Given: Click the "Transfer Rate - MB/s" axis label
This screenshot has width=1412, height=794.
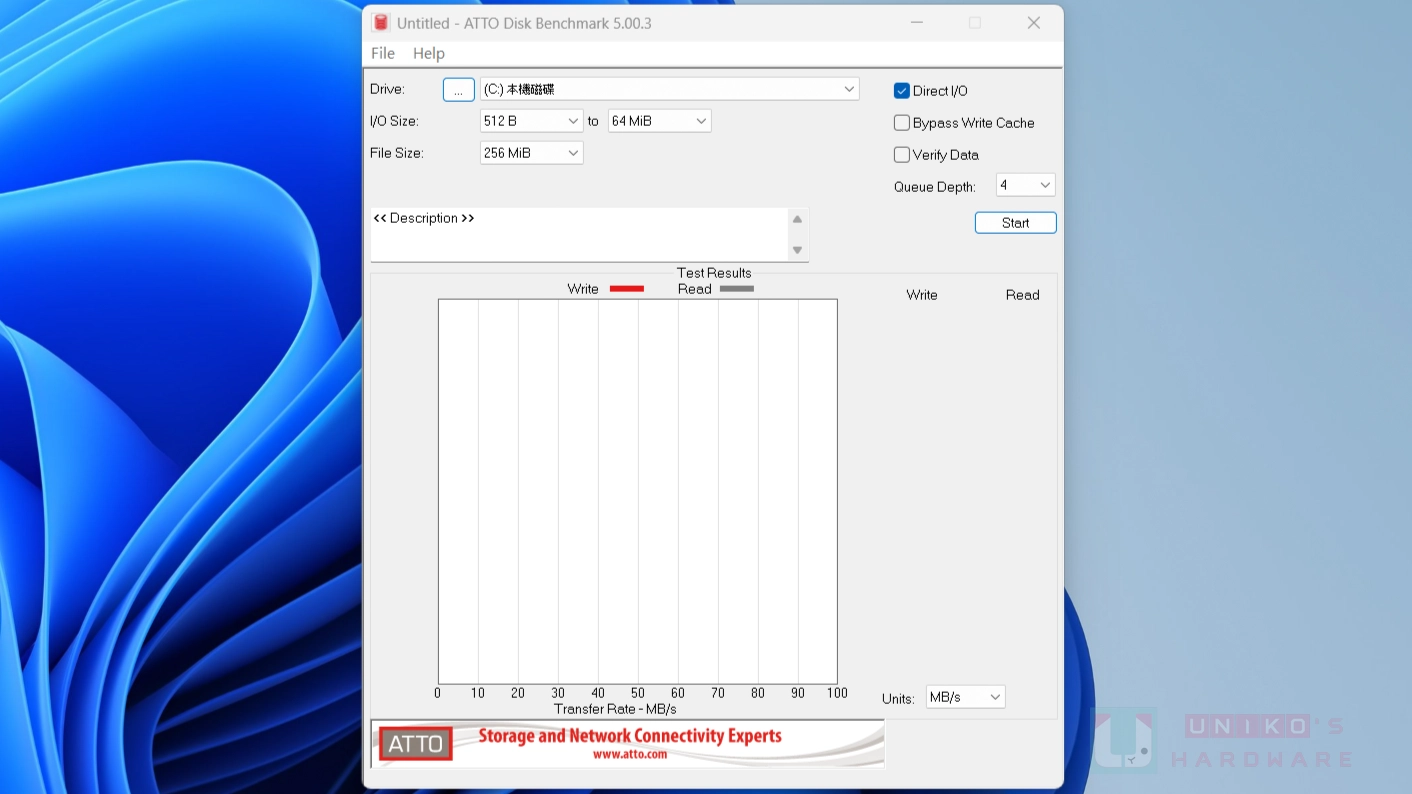Looking at the screenshot, I should pyautogui.click(x=615, y=709).
